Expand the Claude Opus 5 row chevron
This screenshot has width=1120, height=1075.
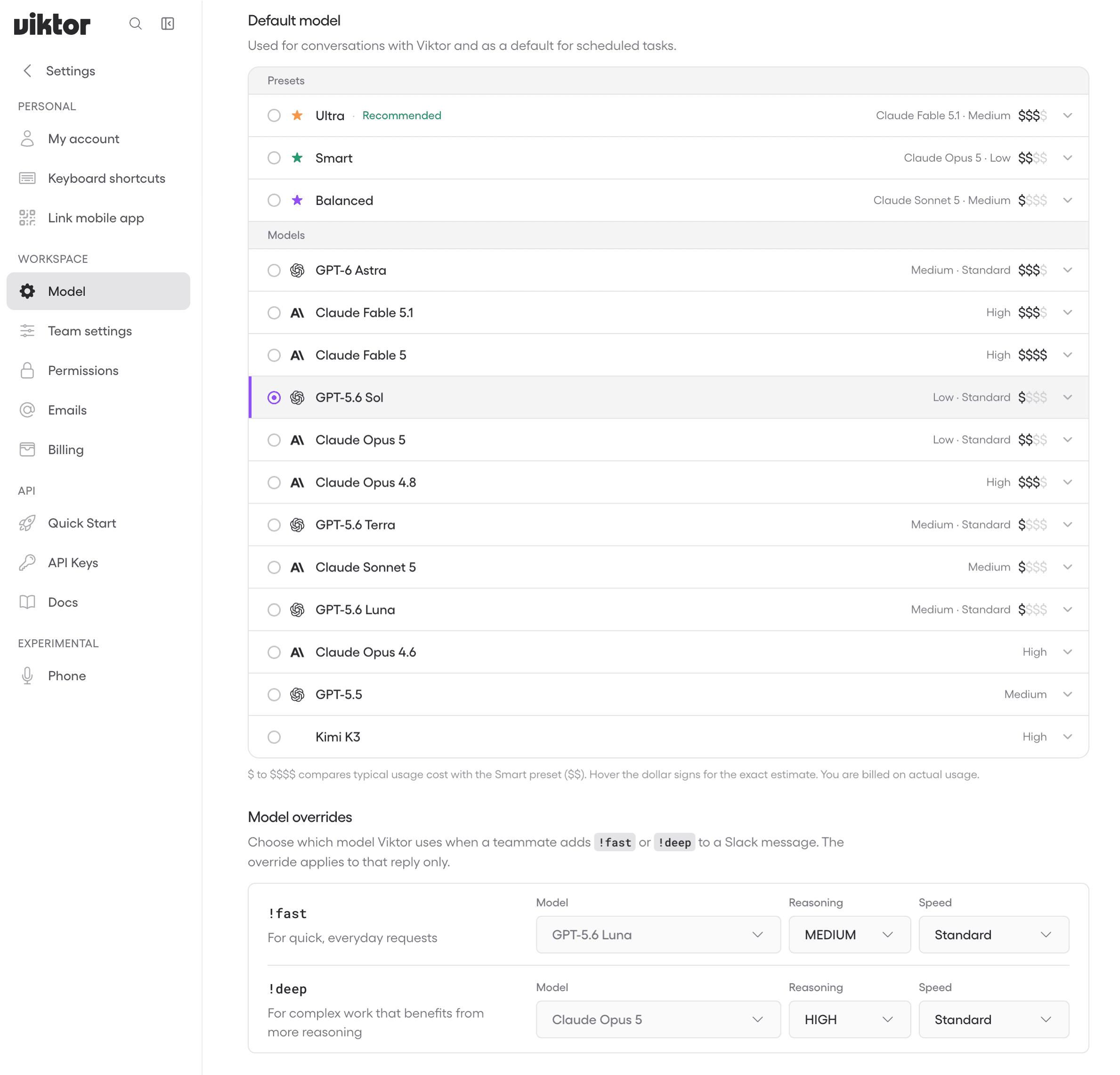coord(1067,440)
